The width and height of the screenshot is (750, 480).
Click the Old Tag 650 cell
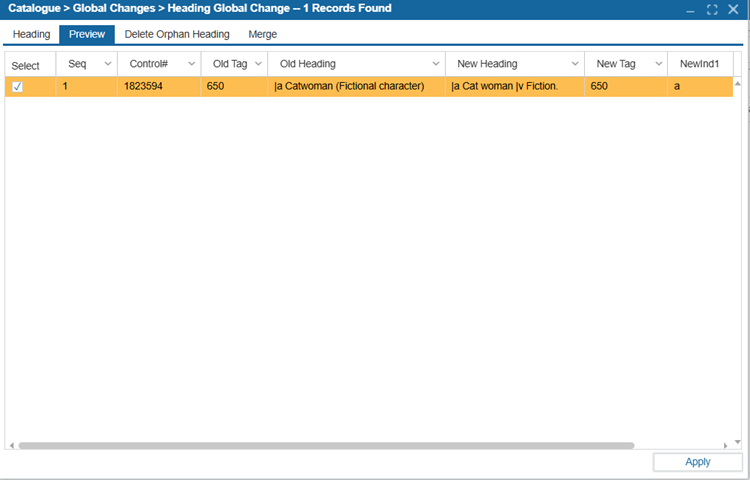pos(234,87)
